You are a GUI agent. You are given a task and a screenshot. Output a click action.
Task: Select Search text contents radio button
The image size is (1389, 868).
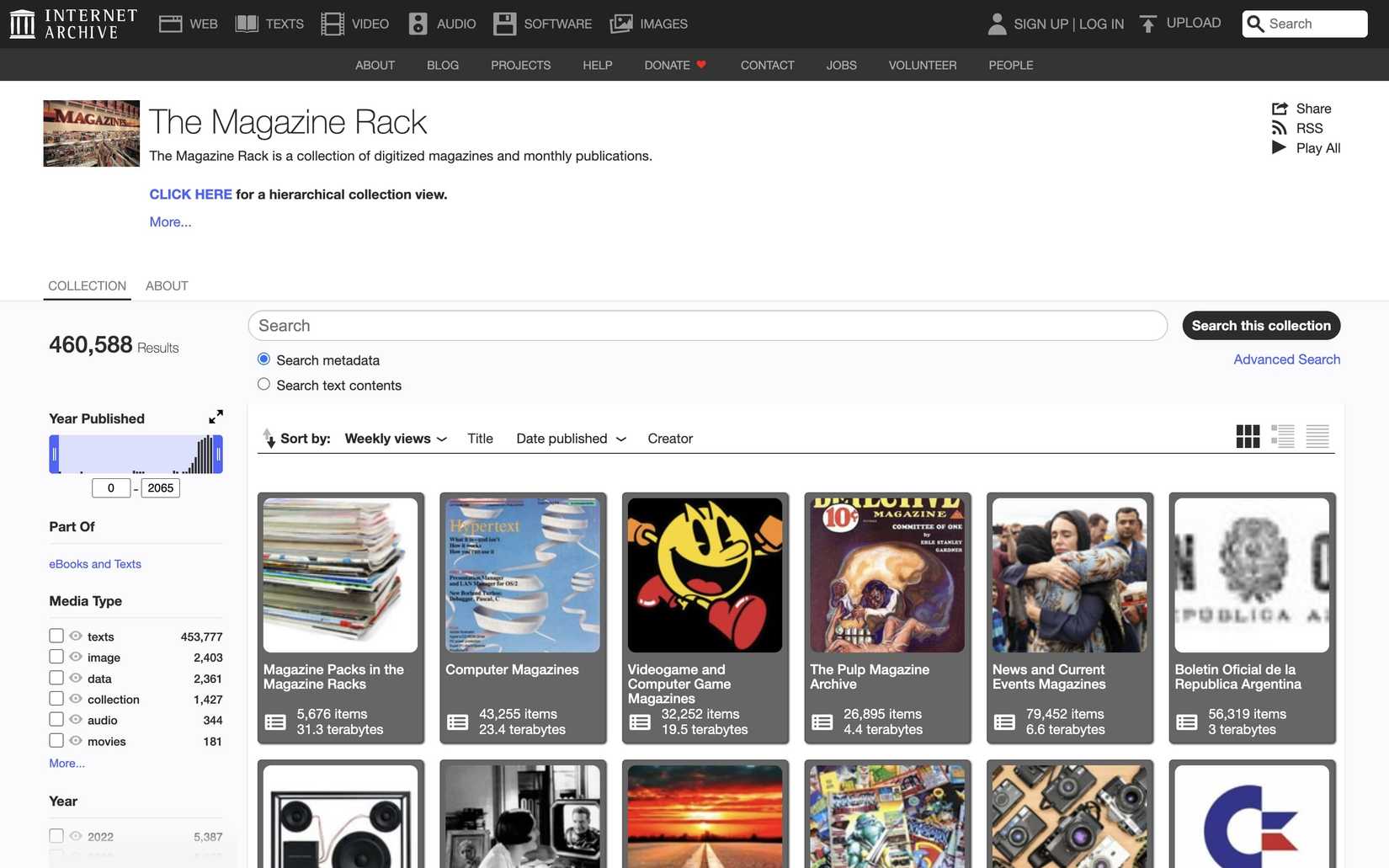pyautogui.click(x=264, y=384)
